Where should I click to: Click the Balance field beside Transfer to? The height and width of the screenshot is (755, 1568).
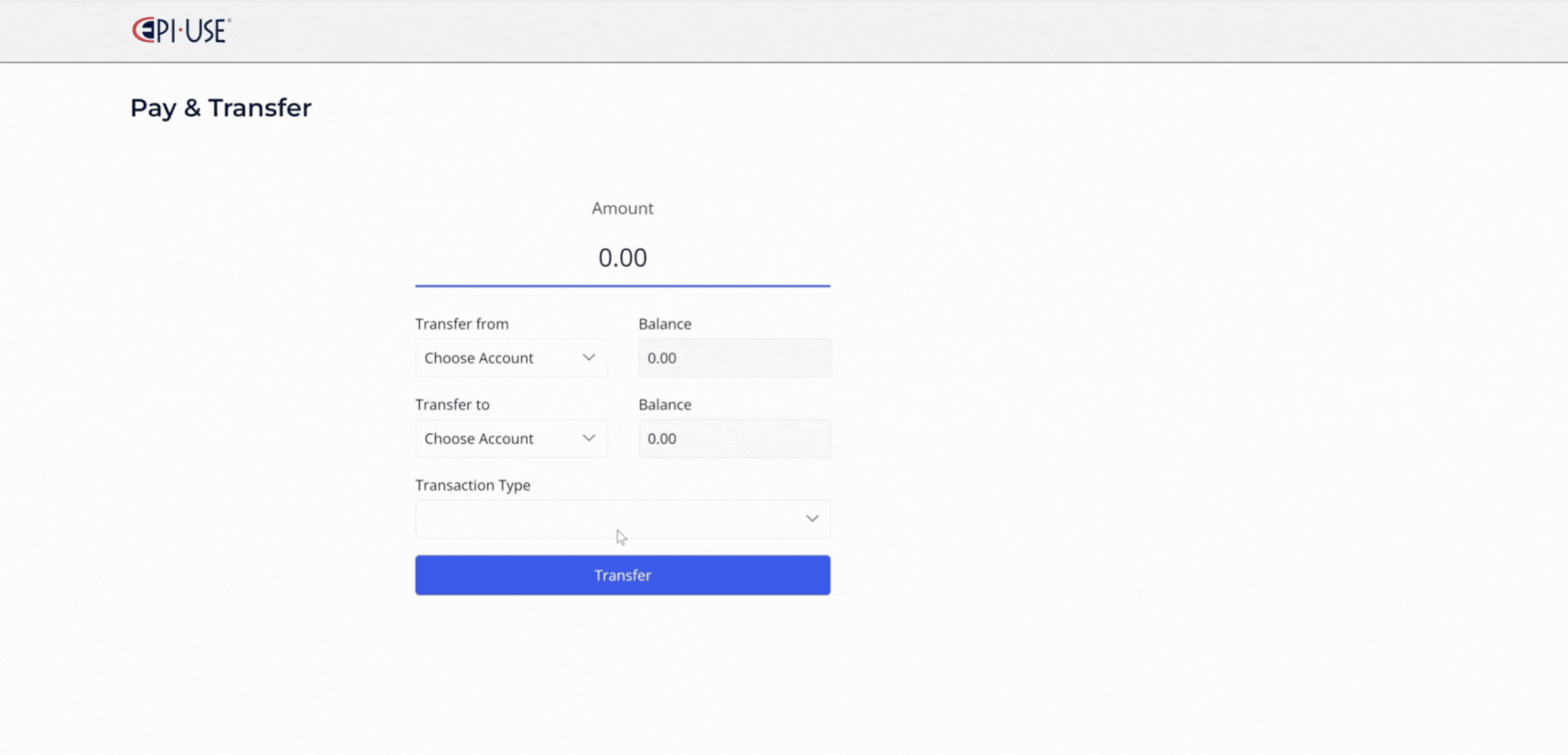[x=733, y=438]
